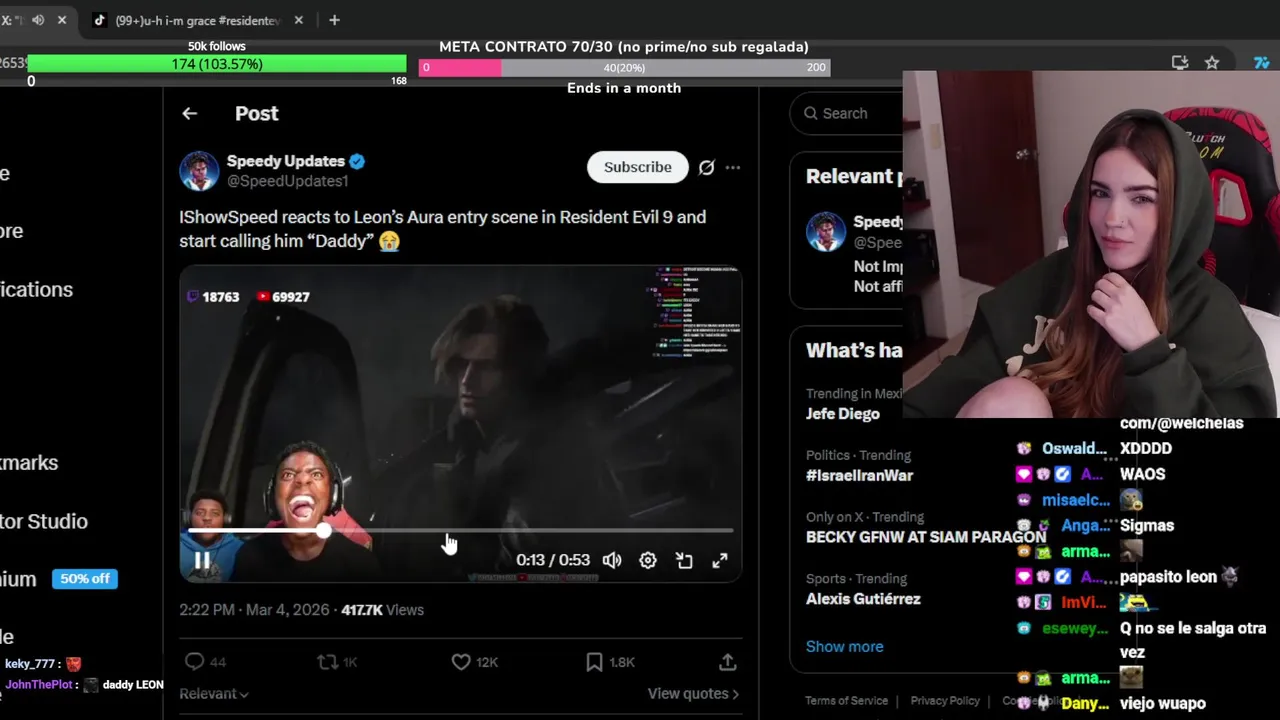Click the 50k follows goal bar
This screenshot has height=720, width=1280.
point(217,64)
